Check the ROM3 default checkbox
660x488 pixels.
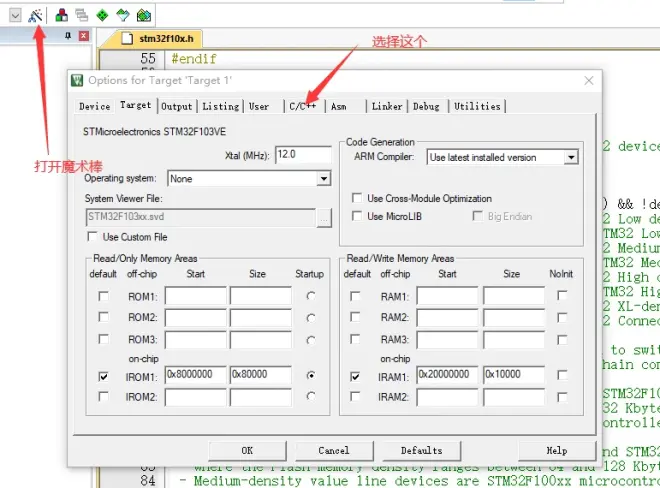pos(103,339)
